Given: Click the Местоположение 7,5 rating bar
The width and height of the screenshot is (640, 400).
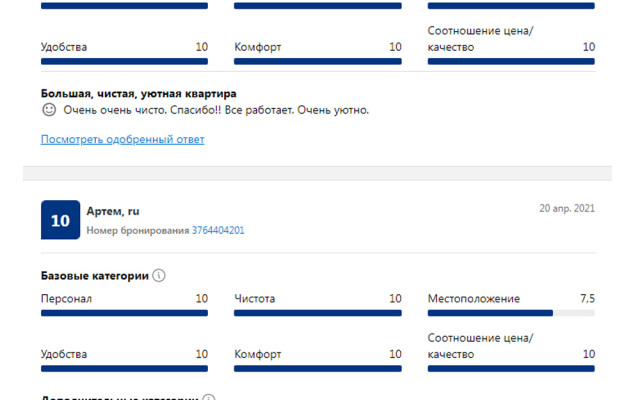Looking at the screenshot, I should 511,313.
